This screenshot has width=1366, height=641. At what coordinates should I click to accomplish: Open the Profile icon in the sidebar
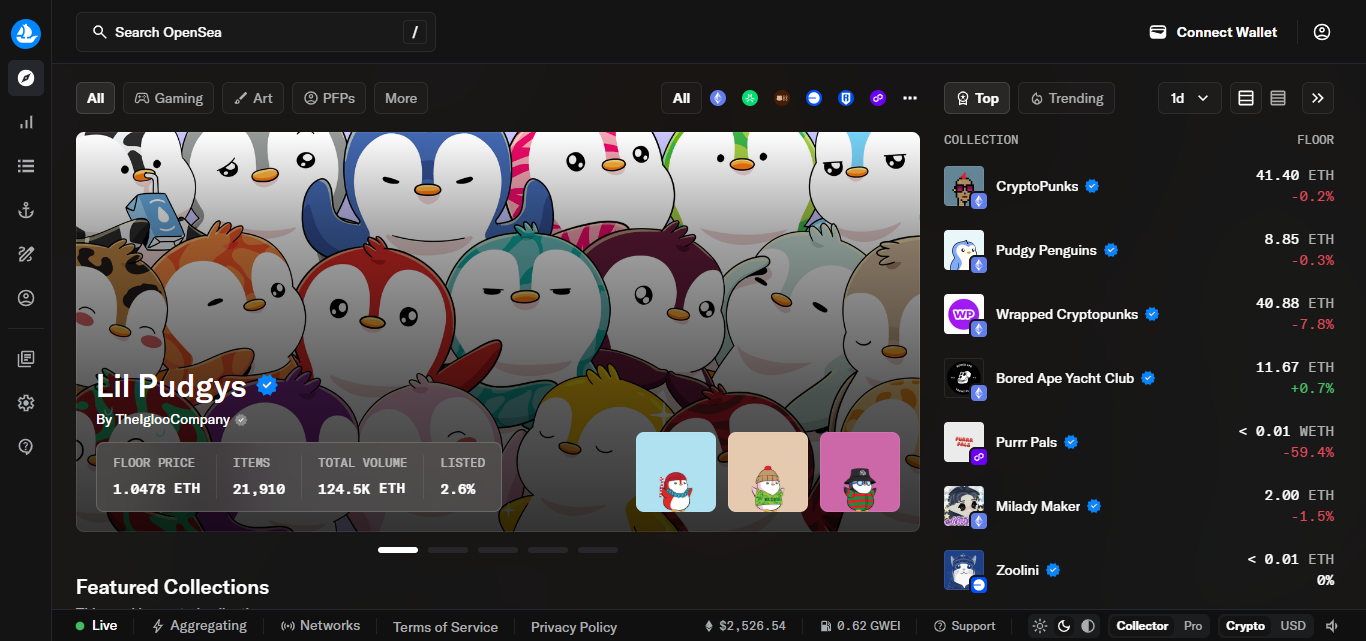pyautogui.click(x=26, y=298)
